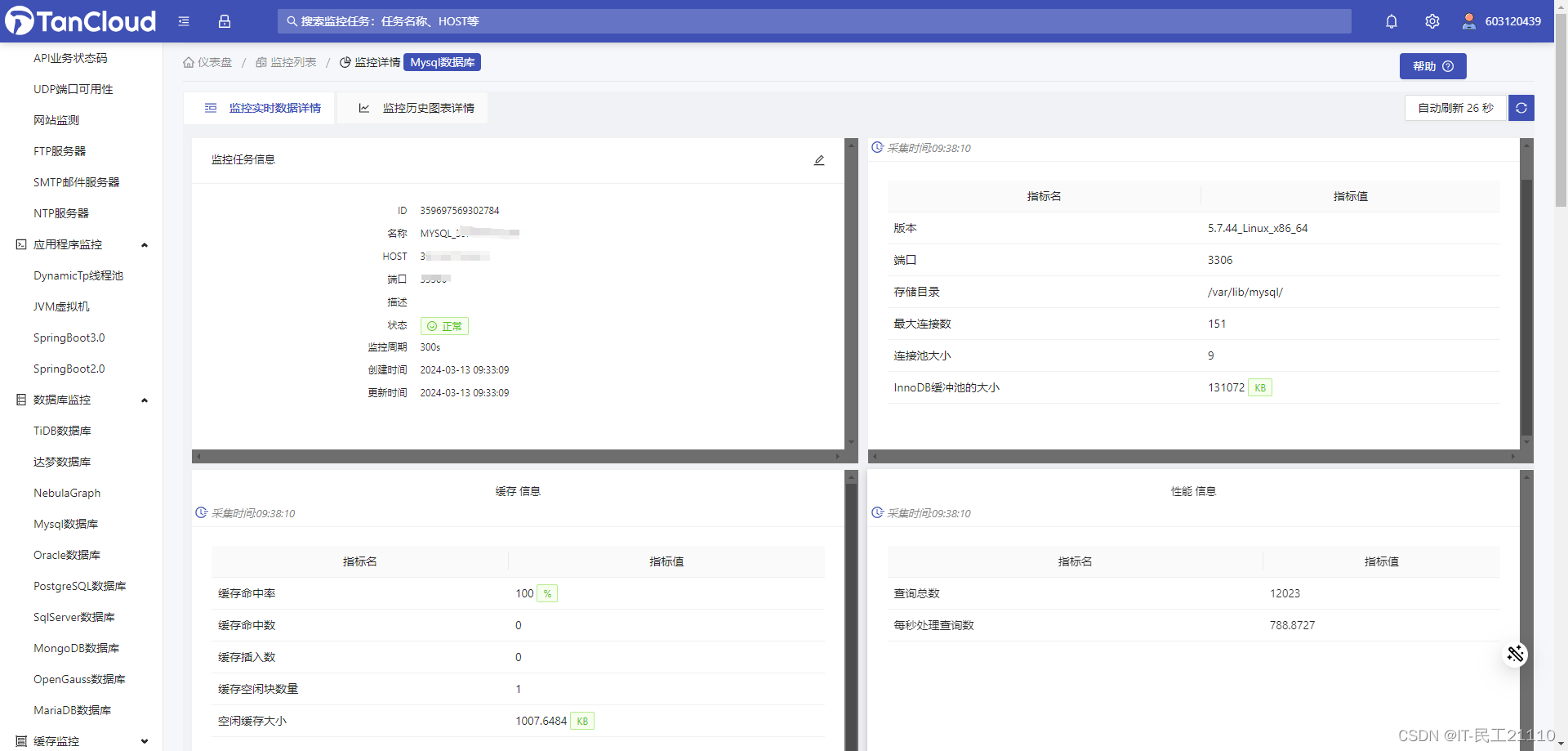Open MongoDB数据库 menu item
The image size is (1568, 751).
(x=76, y=648)
